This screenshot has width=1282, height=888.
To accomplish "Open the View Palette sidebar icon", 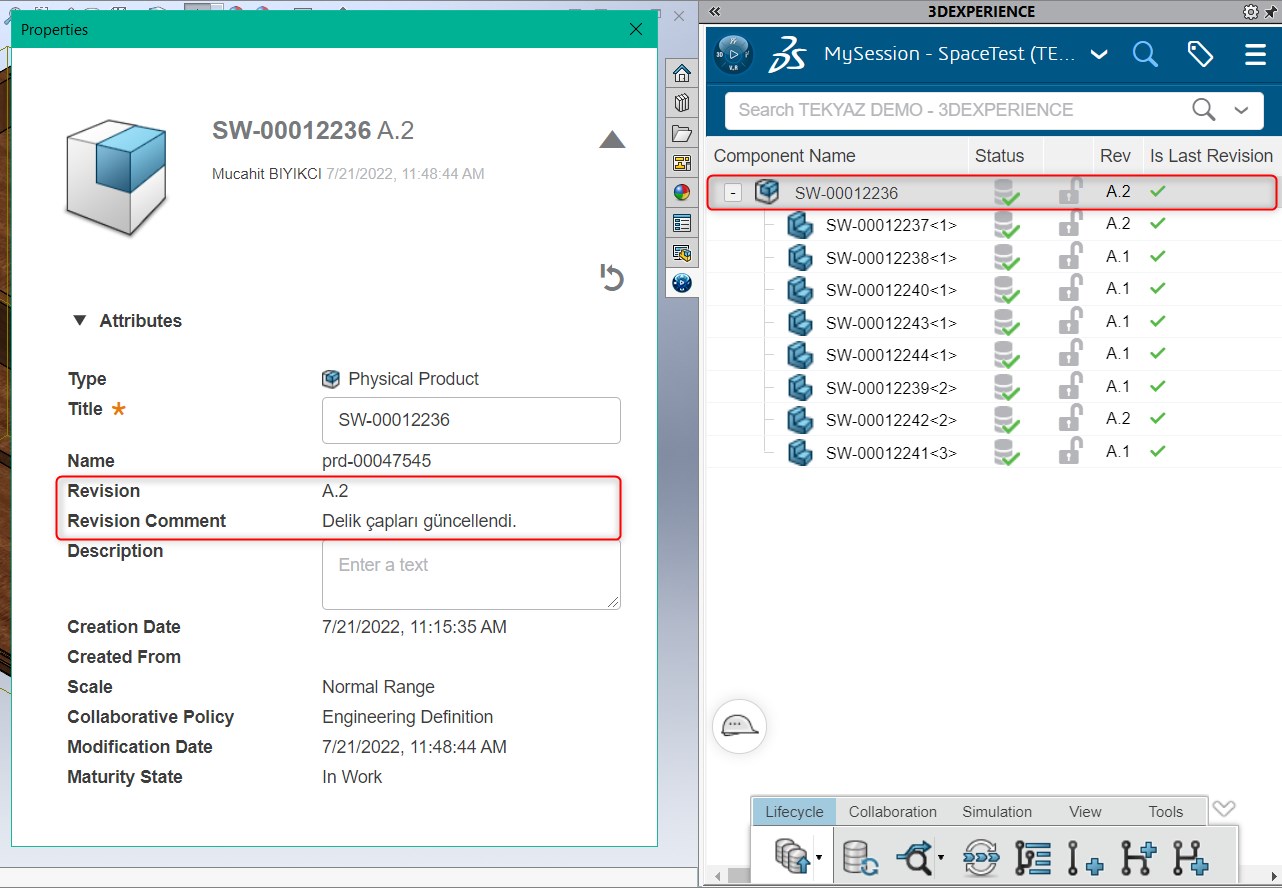I will point(682,163).
